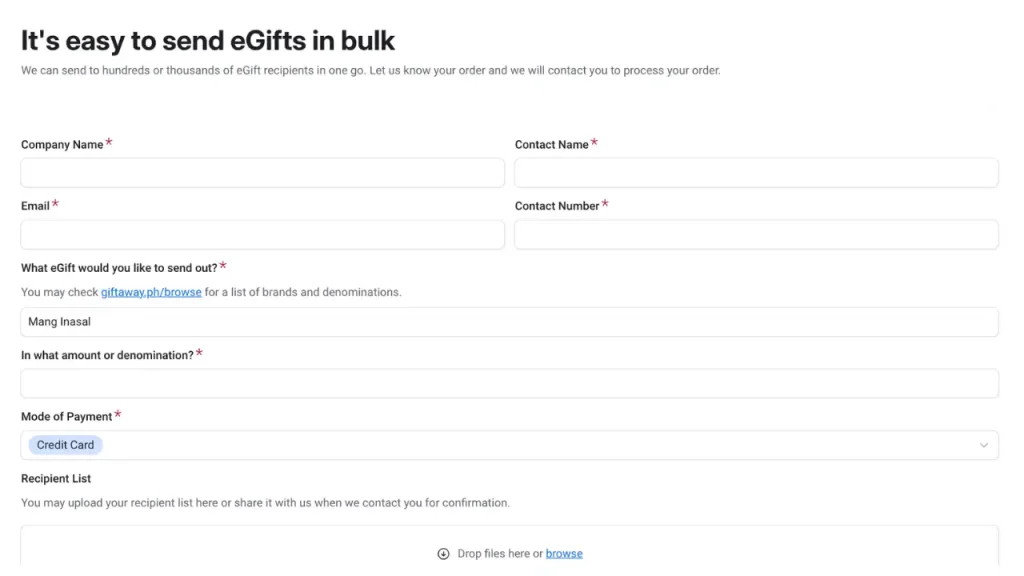Click the browse link to upload recipient list

564,553
